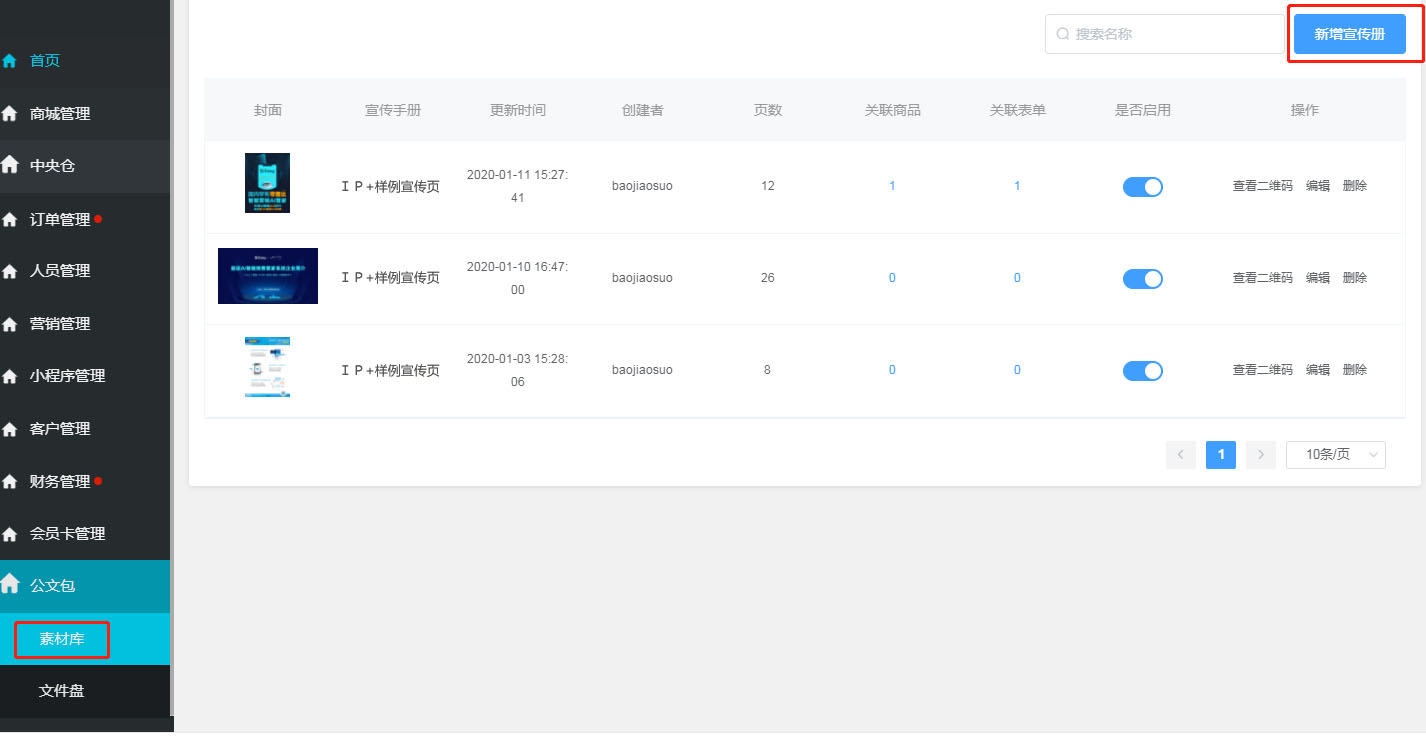Image resolution: width=1426 pixels, height=736 pixels.
Task: Open 会员卡管理 menu
Action: 85,534
